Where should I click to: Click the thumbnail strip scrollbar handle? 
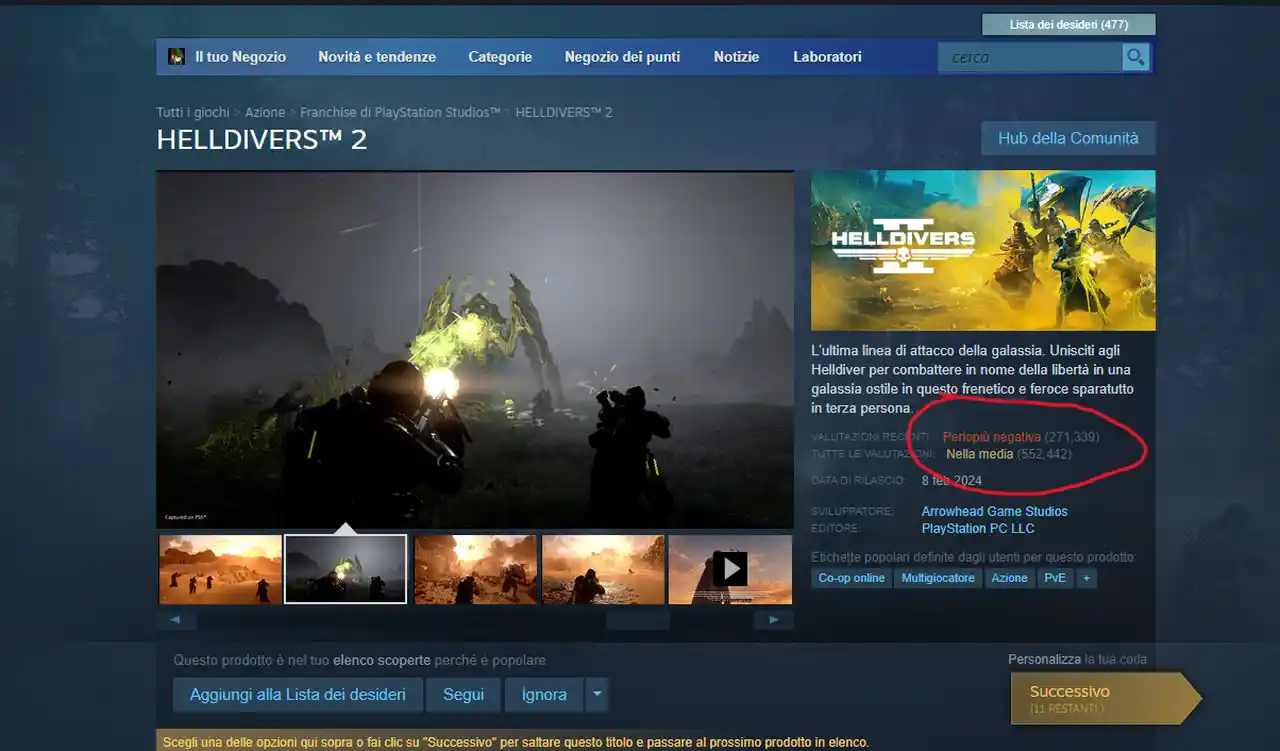tap(638, 620)
